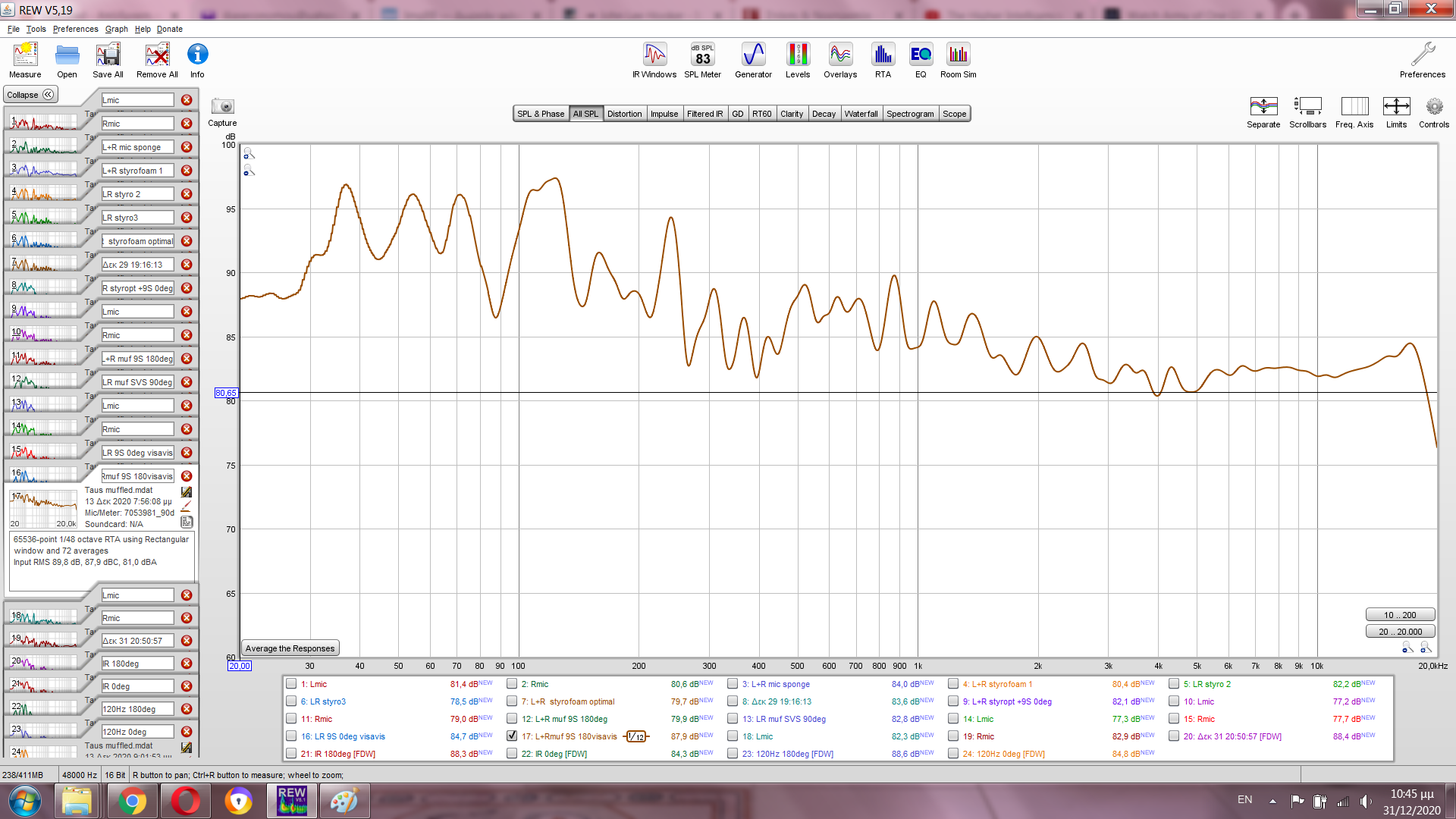Show trace '3: L+R mic sponge'
This screenshot has height=819, width=1456.
point(733,683)
